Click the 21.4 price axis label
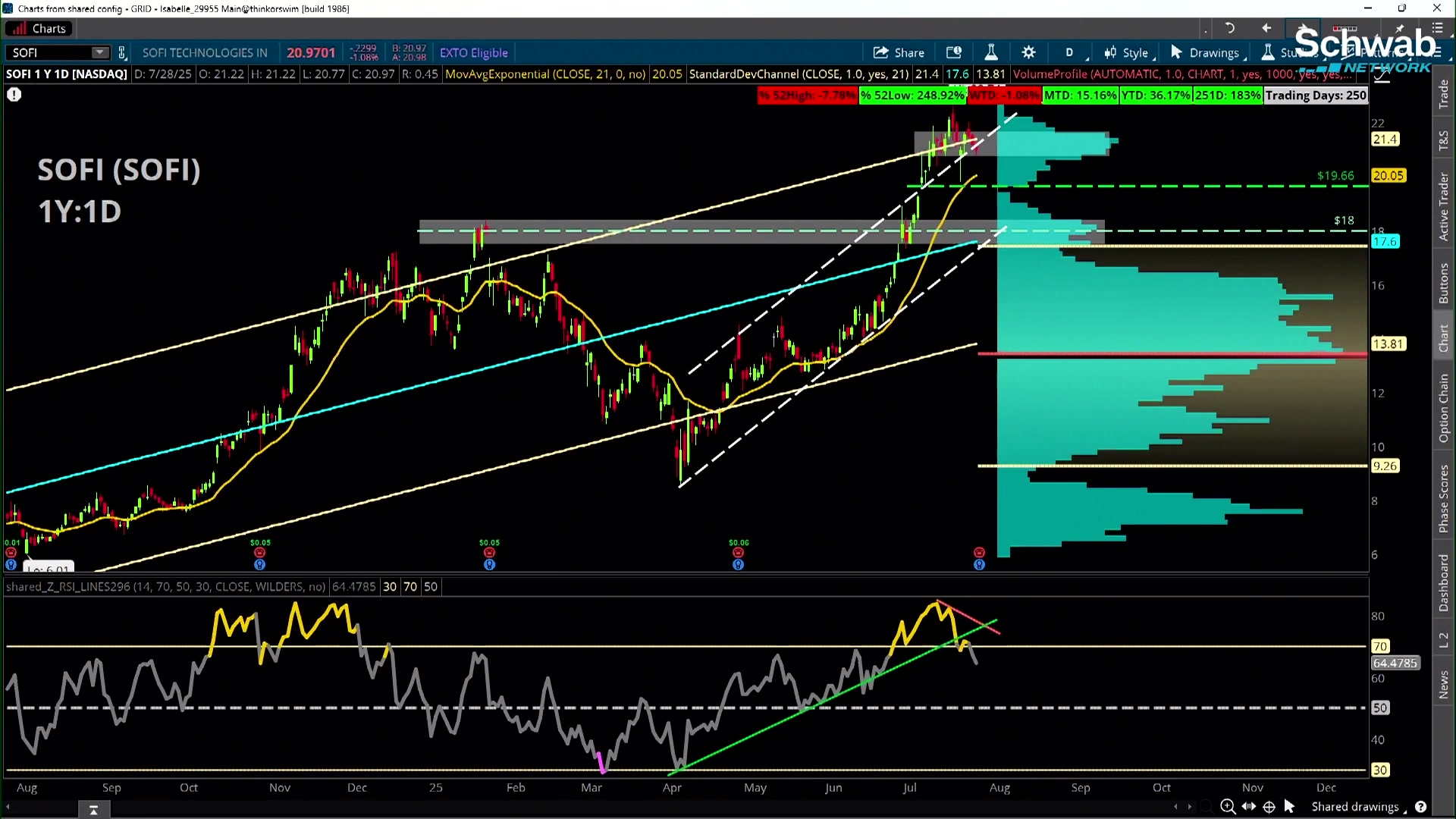 1385,140
